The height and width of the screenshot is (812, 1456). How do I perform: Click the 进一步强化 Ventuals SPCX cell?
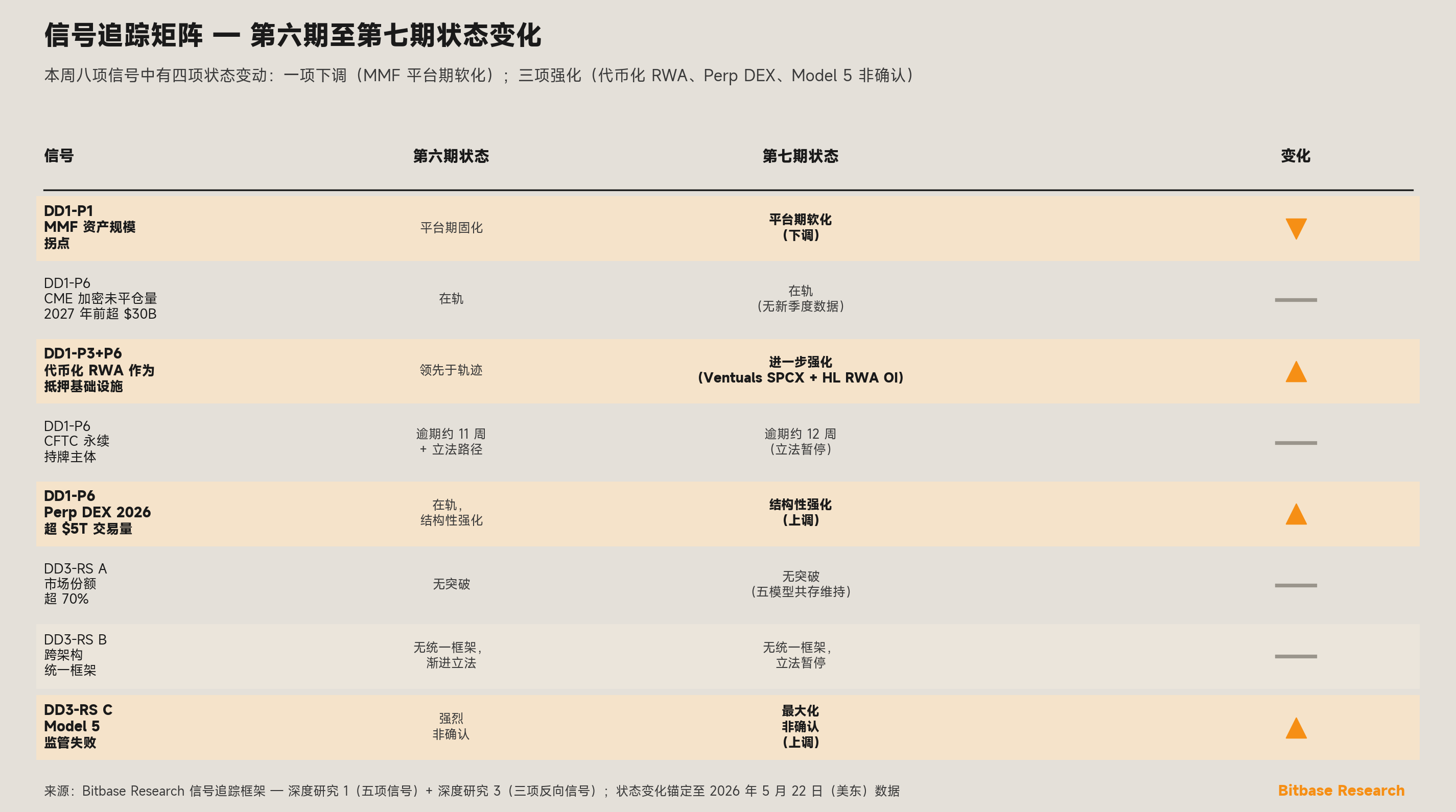800,370
